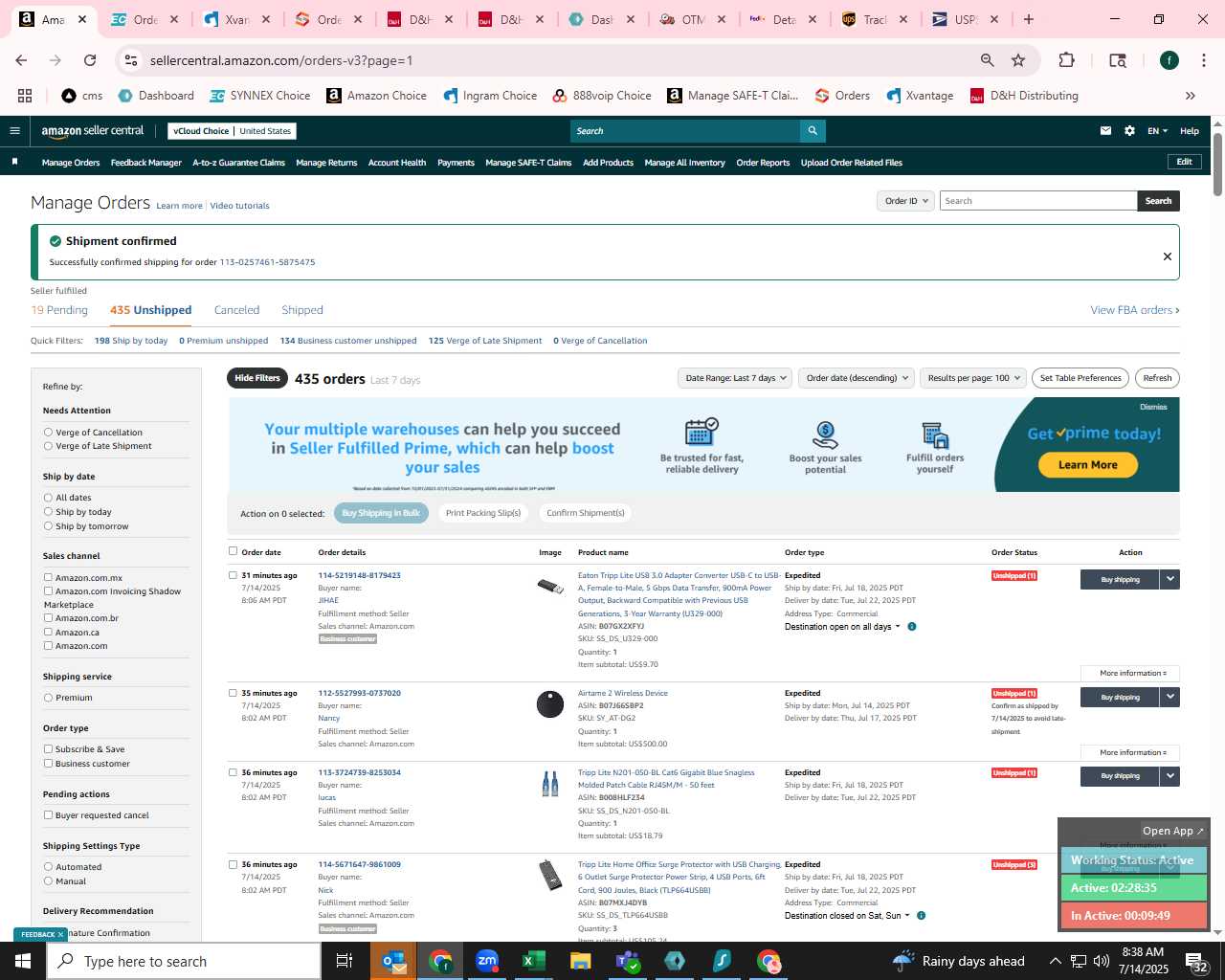Screen dimensions: 1225x980
Task: Open the Outlook taskbar icon
Action: click(393, 961)
